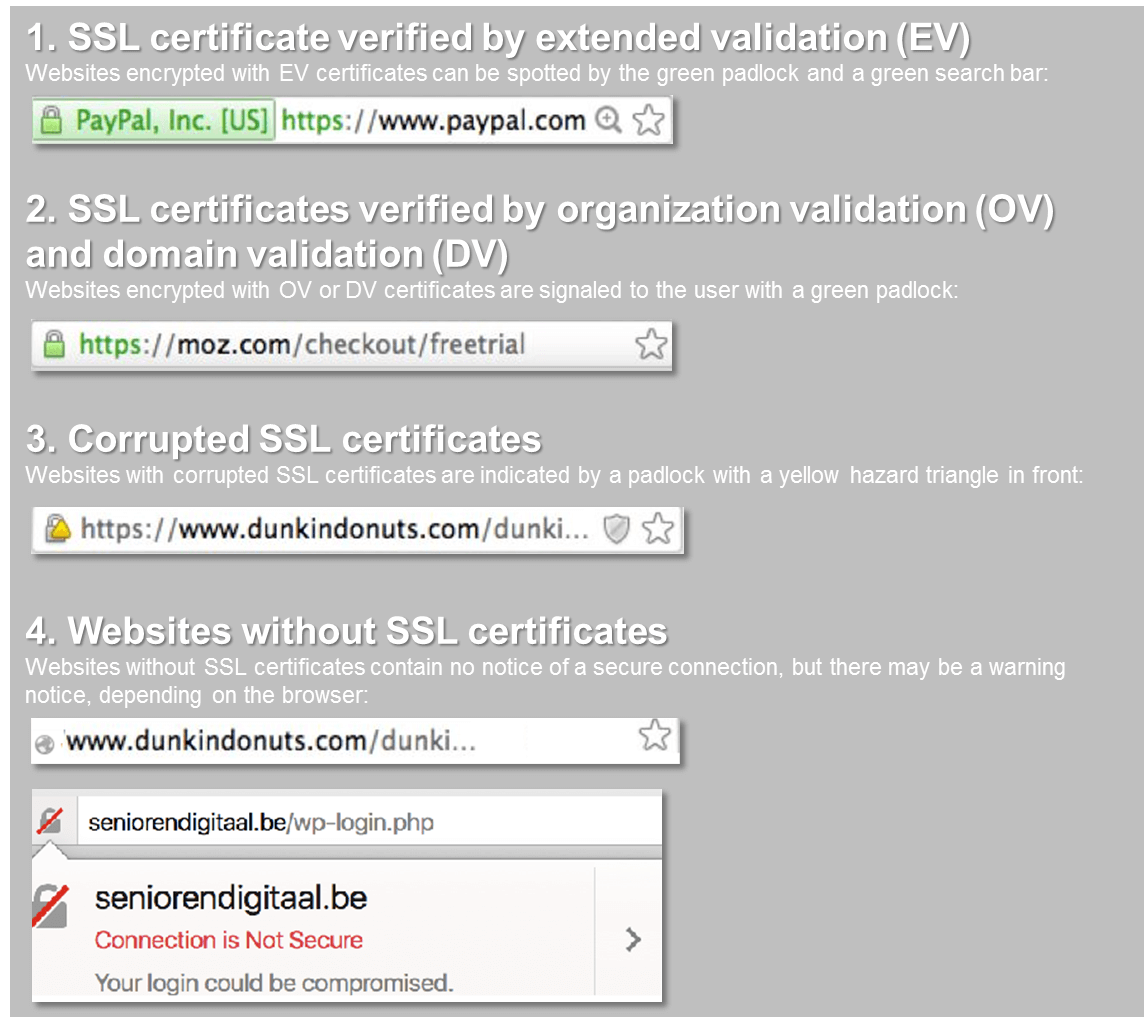Screen dimensions: 1144x1017
Task: Click the green EV indicator background of PayPal bar
Action: pos(153,119)
